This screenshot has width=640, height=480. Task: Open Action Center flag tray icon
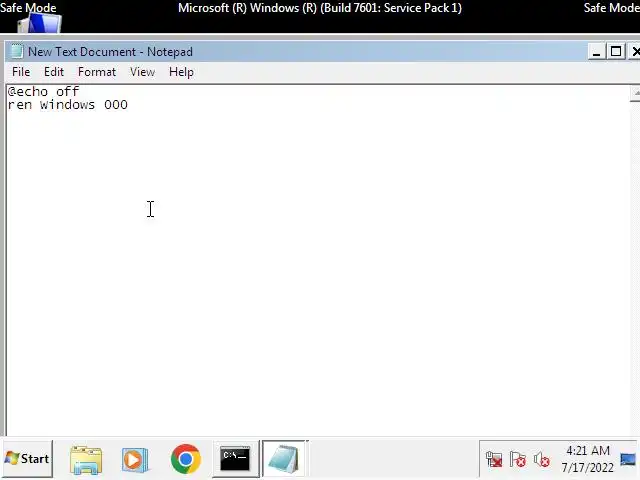point(518,460)
